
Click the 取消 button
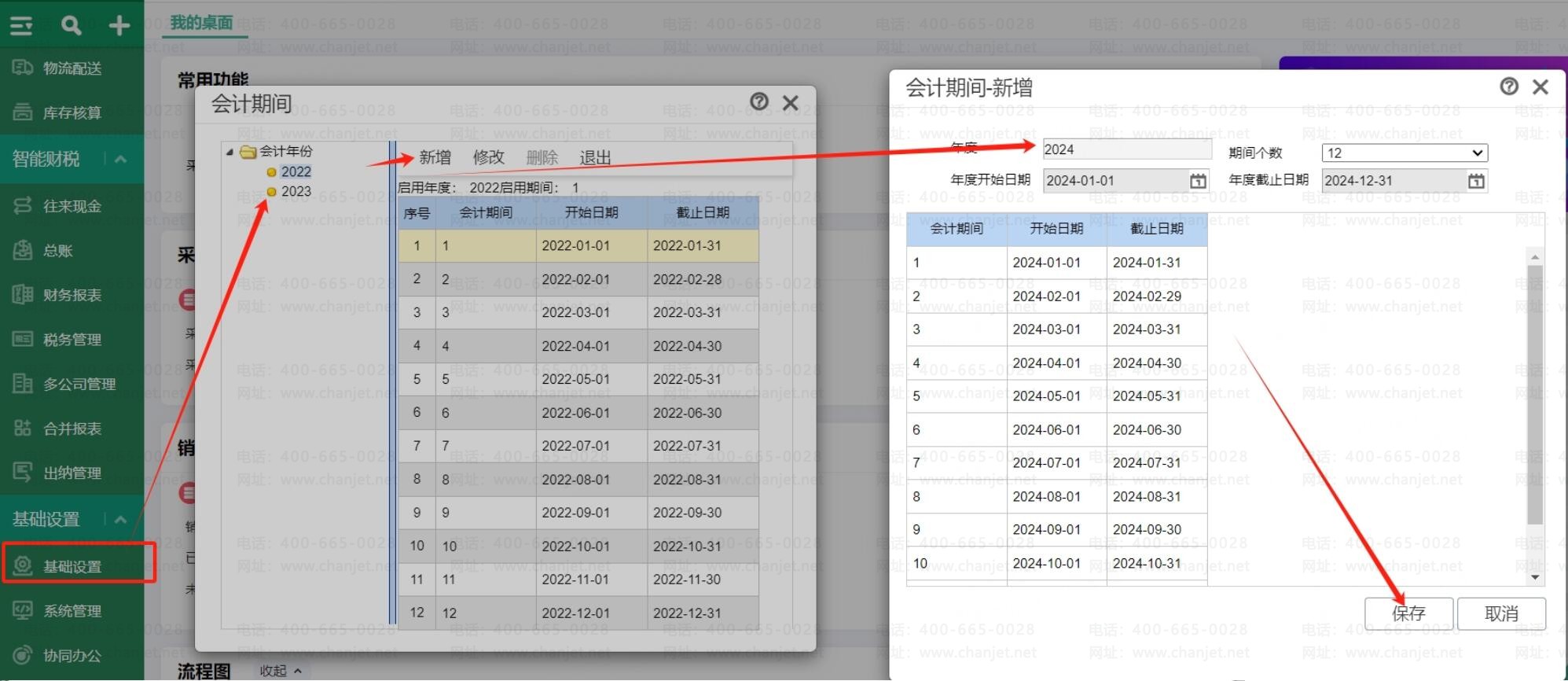(x=1500, y=613)
